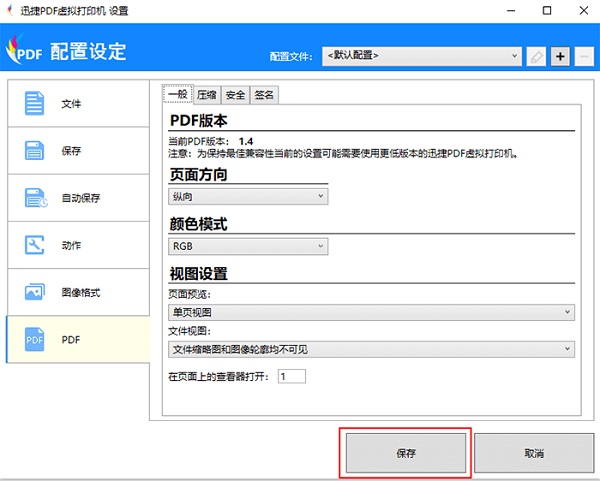This screenshot has height=481, width=600.
Task: Click the 保存 floppy disk icon in sidebar
Action: tap(34, 150)
